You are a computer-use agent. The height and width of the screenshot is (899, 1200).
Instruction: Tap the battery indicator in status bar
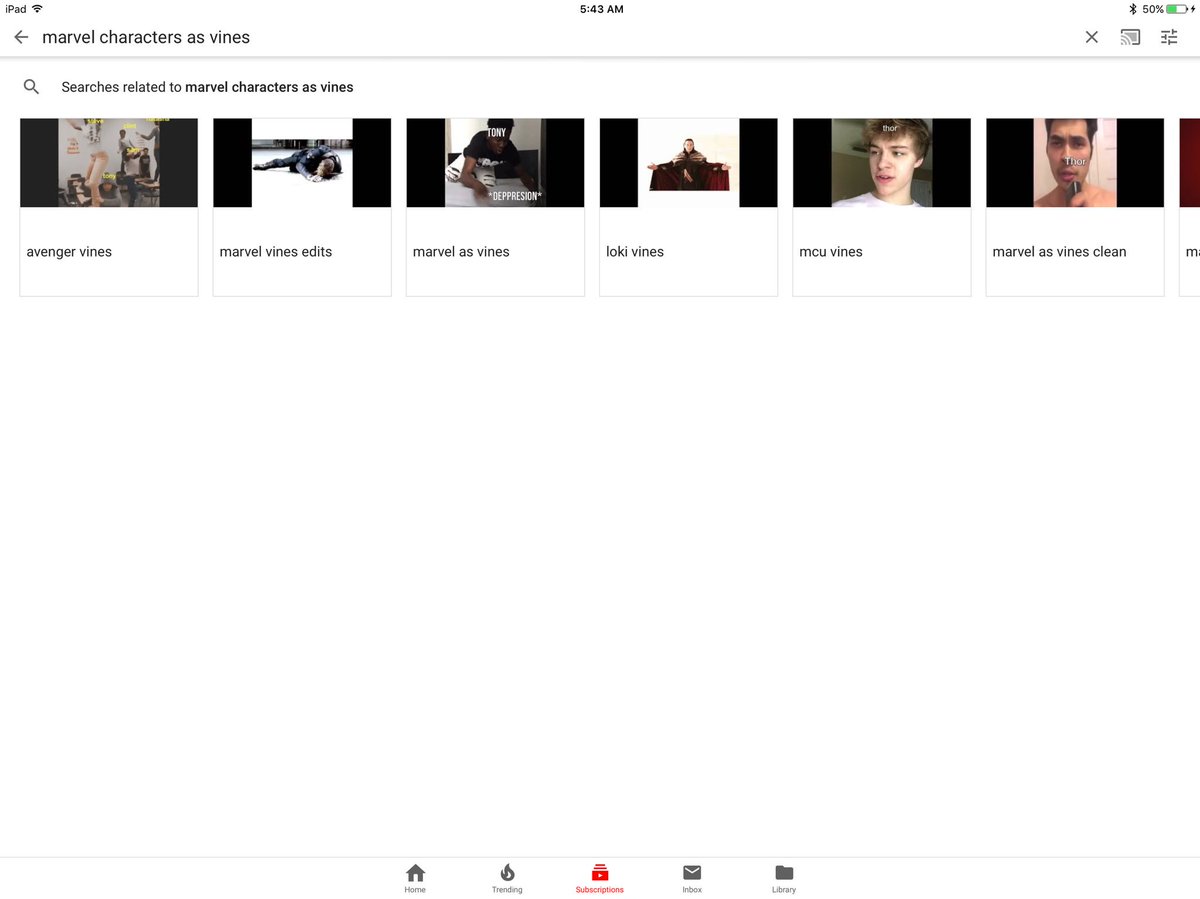[x=1179, y=9]
